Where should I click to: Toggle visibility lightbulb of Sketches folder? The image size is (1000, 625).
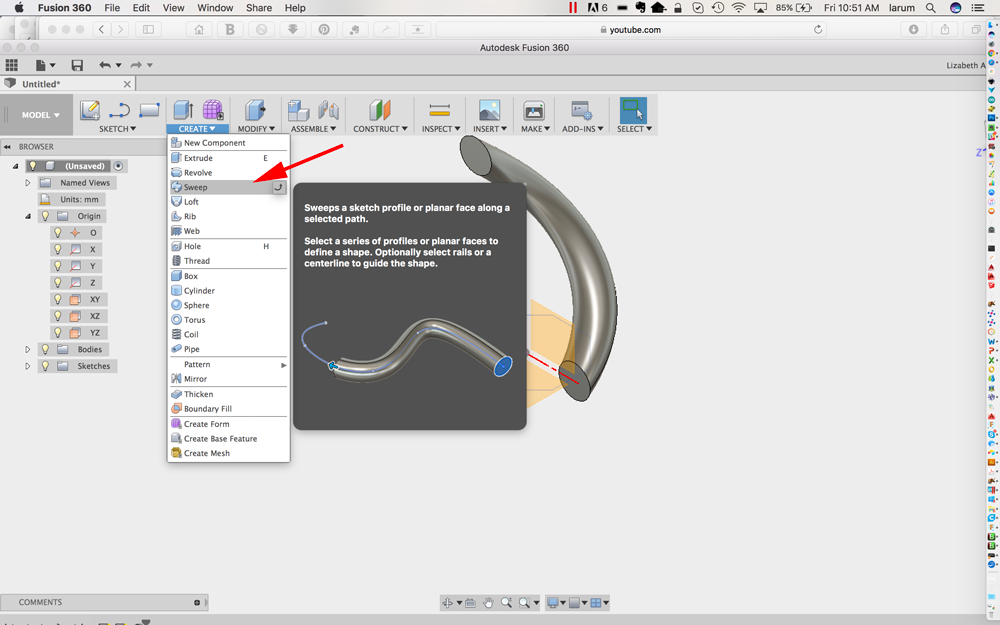point(45,366)
